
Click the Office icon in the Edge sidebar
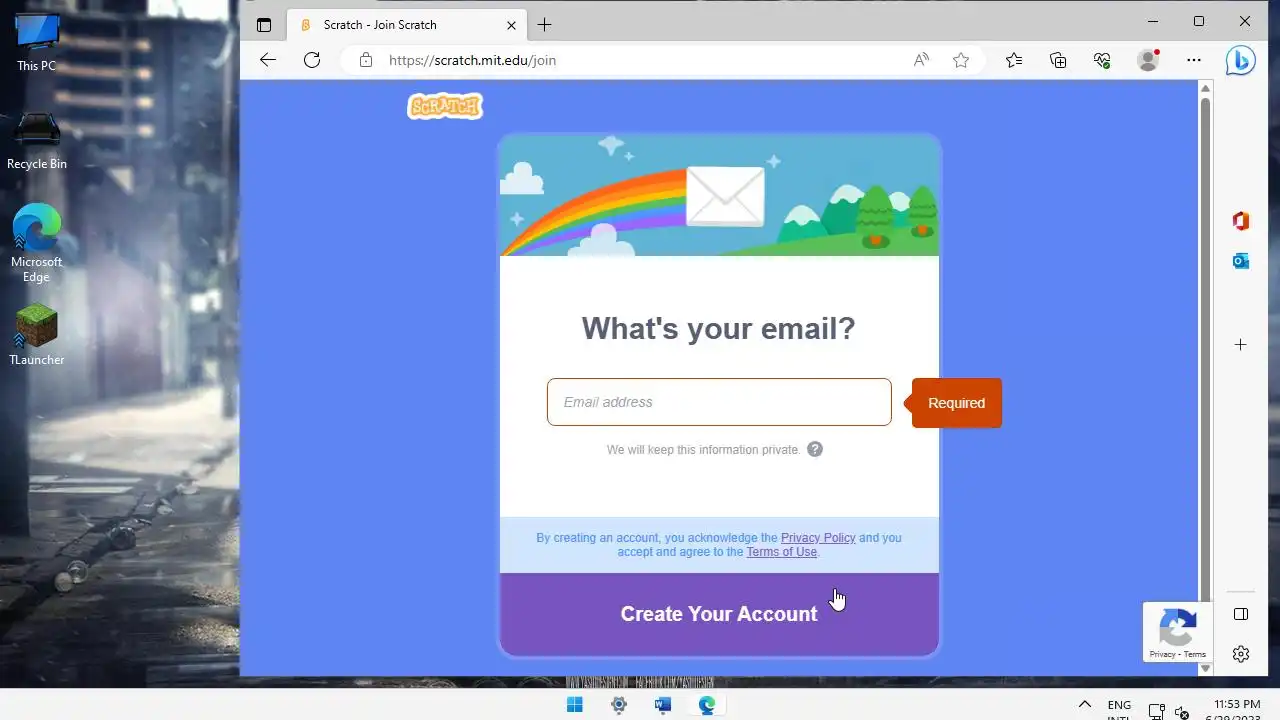tap(1241, 221)
